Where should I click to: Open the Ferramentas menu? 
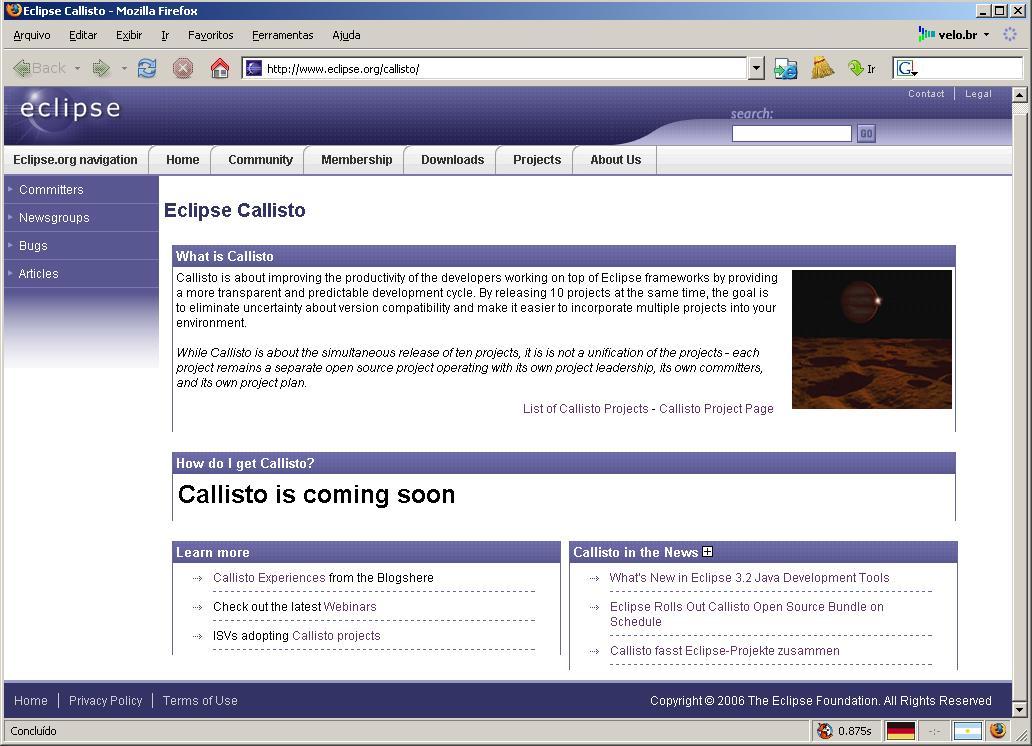pos(282,35)
